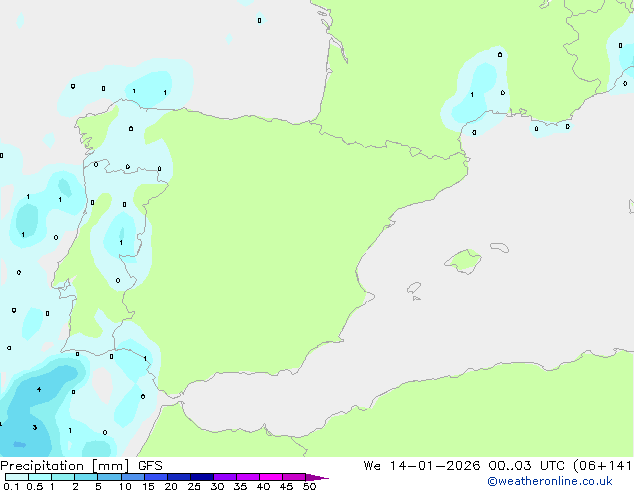634x490 pixels.
Task: Click the legend swatch between 0.1 and 0.5
Action: tap(17, 477)
